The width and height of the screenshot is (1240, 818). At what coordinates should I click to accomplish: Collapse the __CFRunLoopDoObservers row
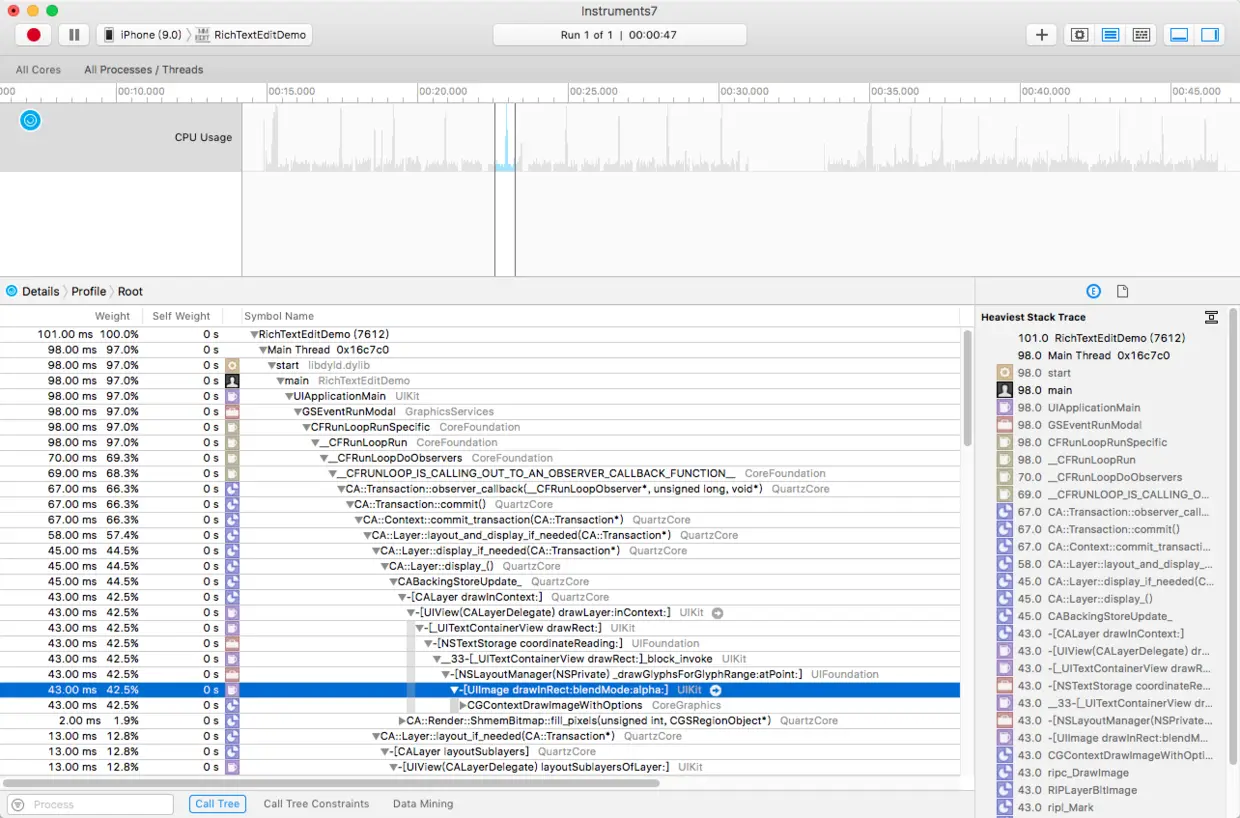click(324, 458)
